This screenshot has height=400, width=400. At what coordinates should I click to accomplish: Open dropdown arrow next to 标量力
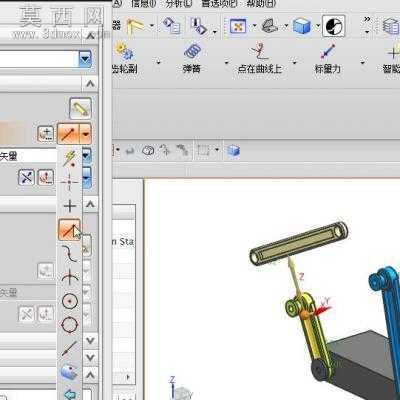(363, 62)
